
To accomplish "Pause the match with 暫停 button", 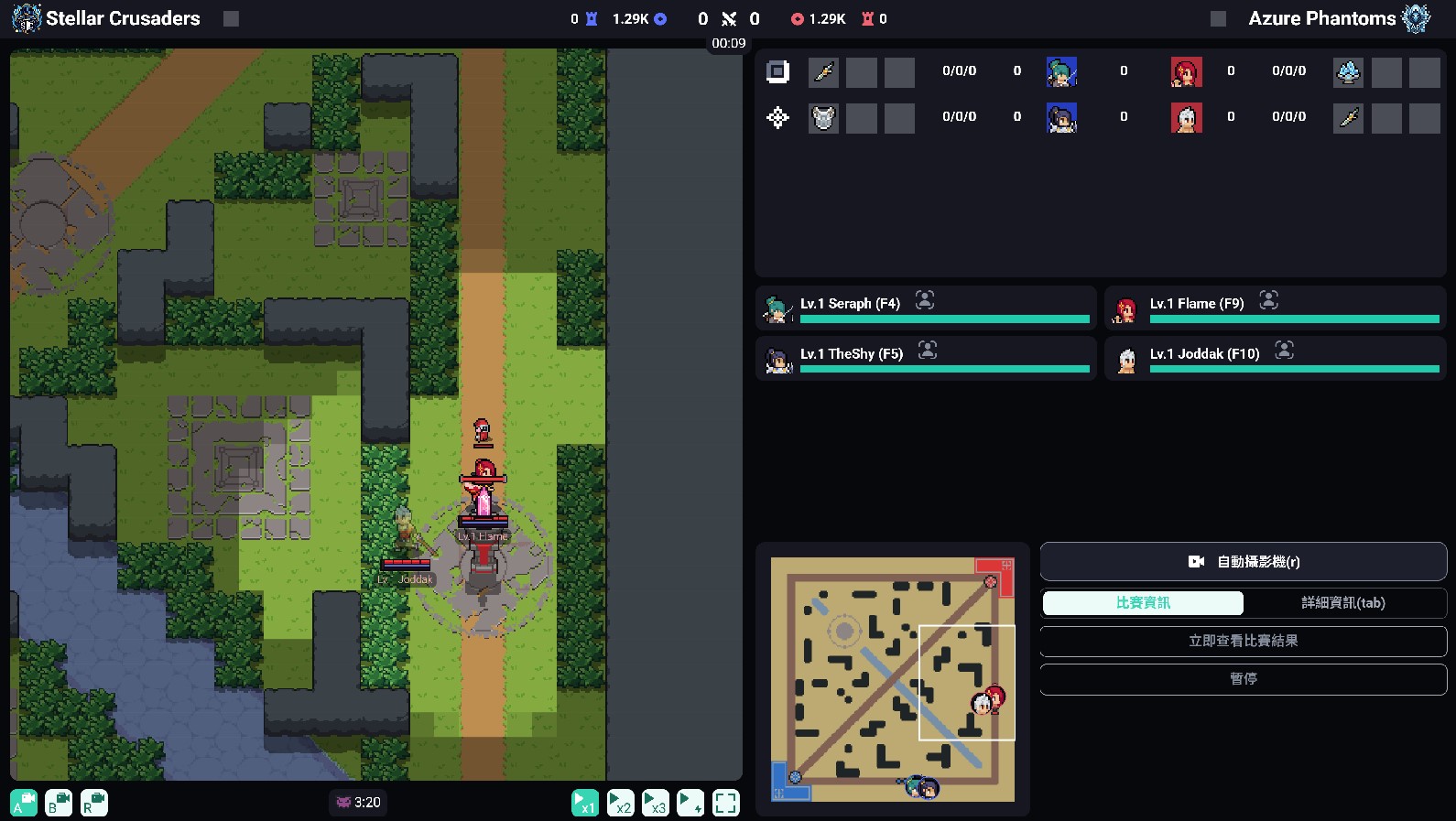I will click(x=1243, y=678).
